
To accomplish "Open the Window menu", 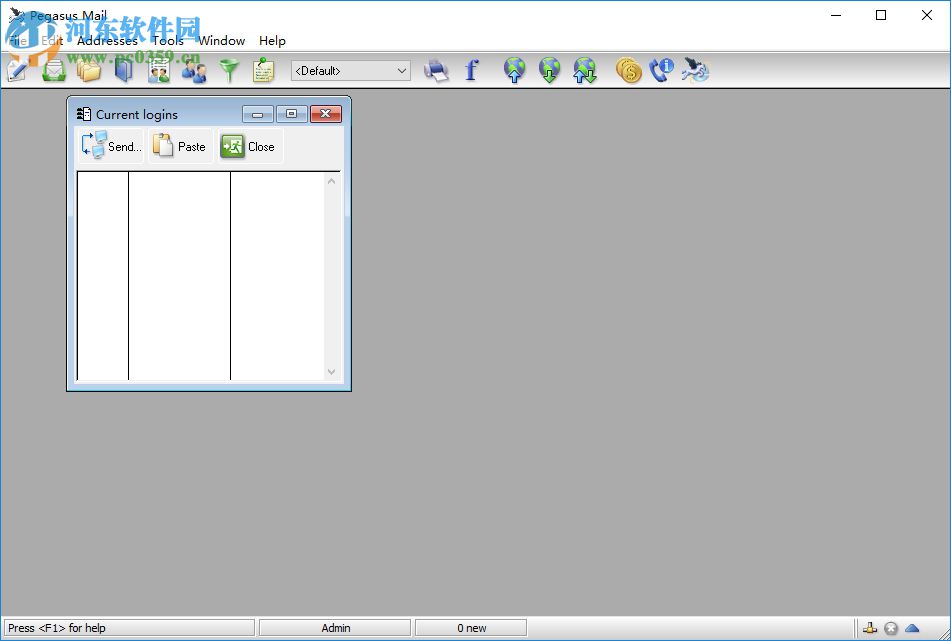I will 222,41.
